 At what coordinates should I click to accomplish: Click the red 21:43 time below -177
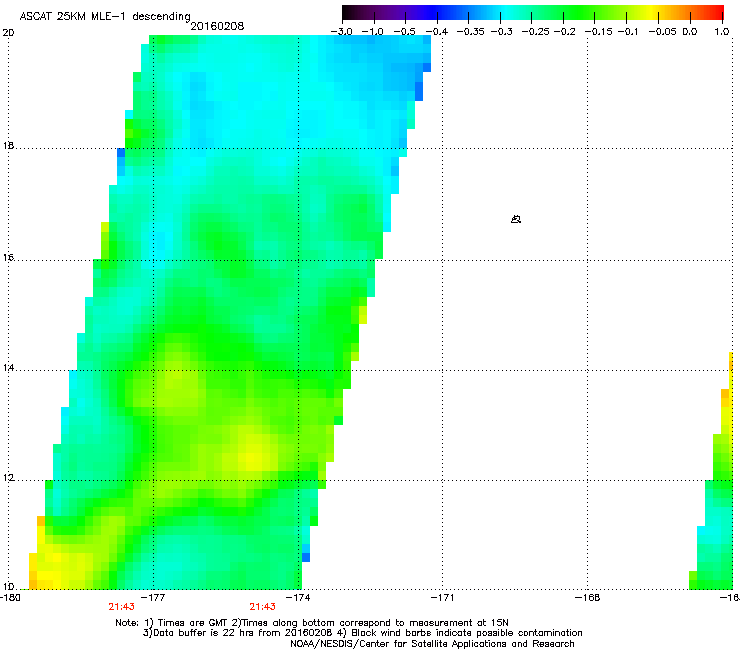tap(121, 607)
